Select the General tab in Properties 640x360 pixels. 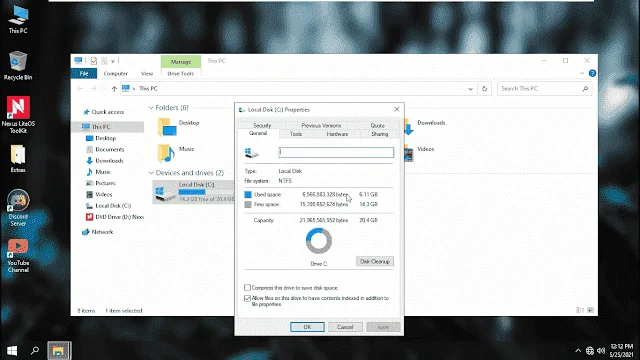(x=258, y=133)
